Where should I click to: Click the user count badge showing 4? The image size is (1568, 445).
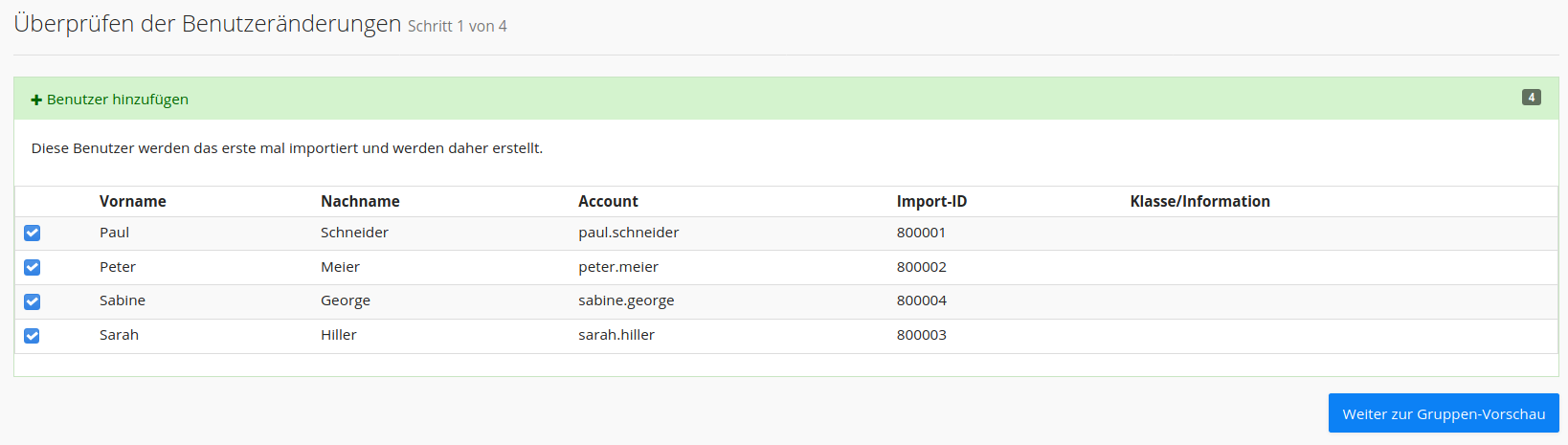[x=1531, y=98]
